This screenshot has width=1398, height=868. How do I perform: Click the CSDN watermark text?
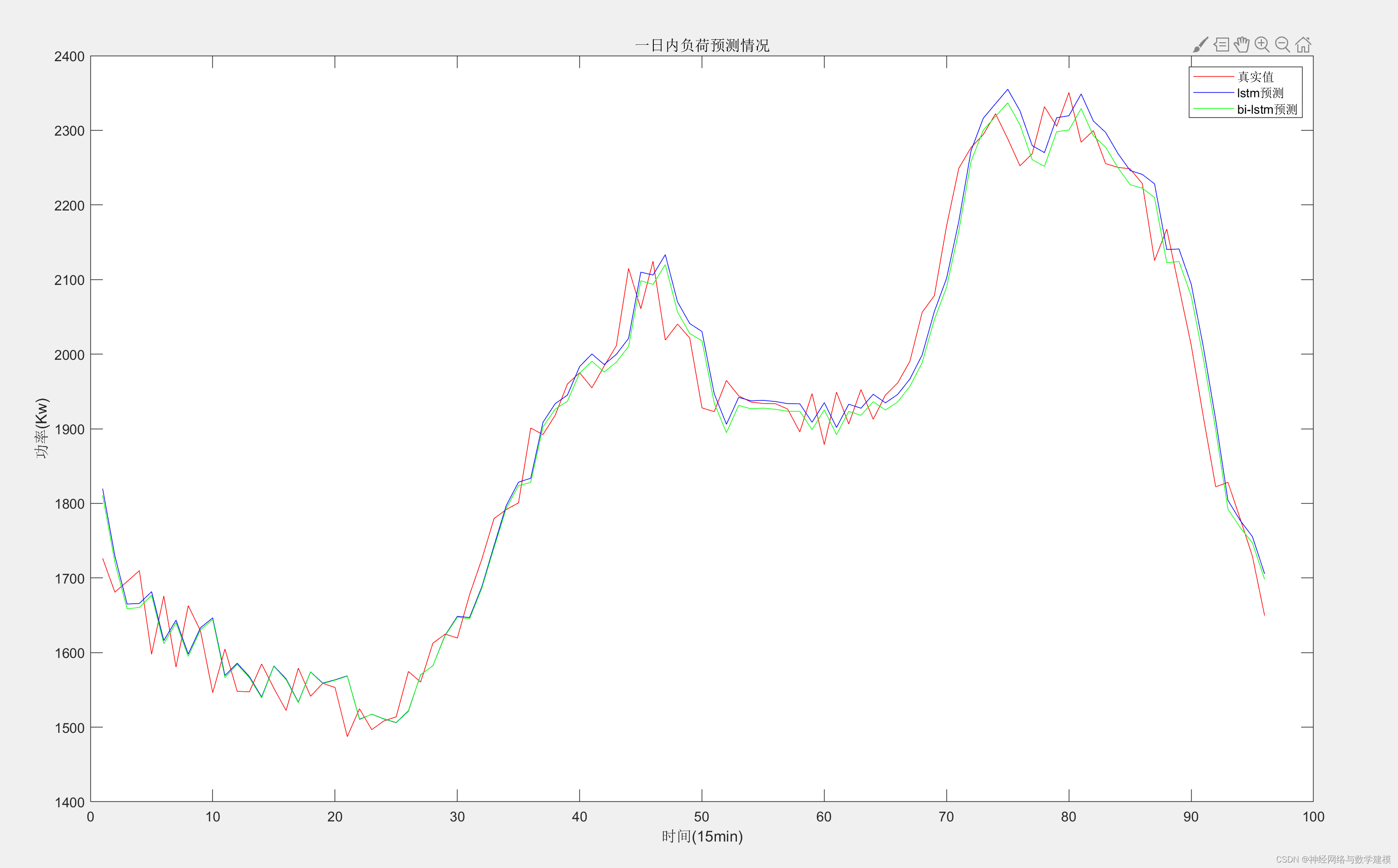point(1333,859)
